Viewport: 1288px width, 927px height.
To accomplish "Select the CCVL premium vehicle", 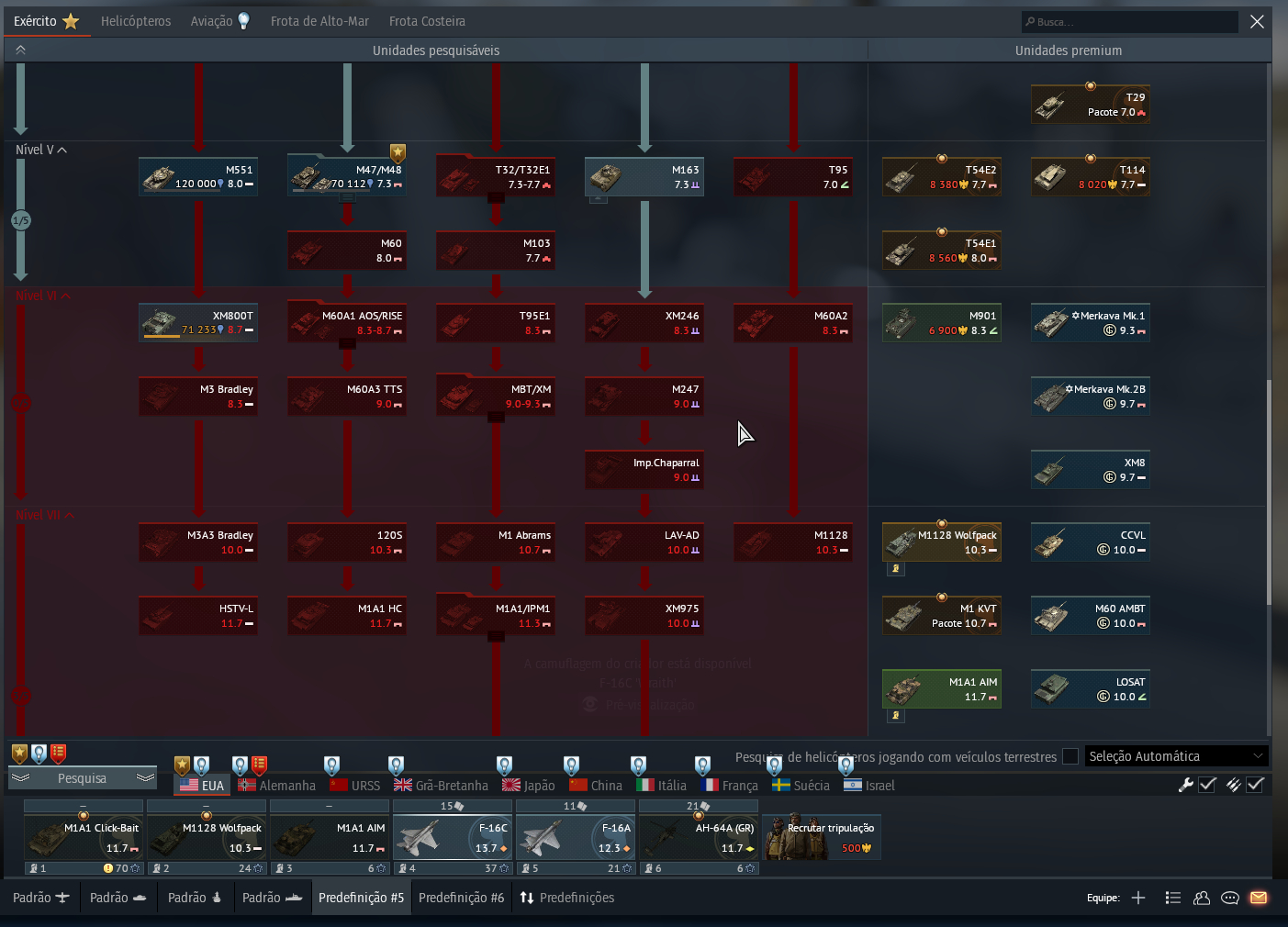I will tap(1091, 542).
